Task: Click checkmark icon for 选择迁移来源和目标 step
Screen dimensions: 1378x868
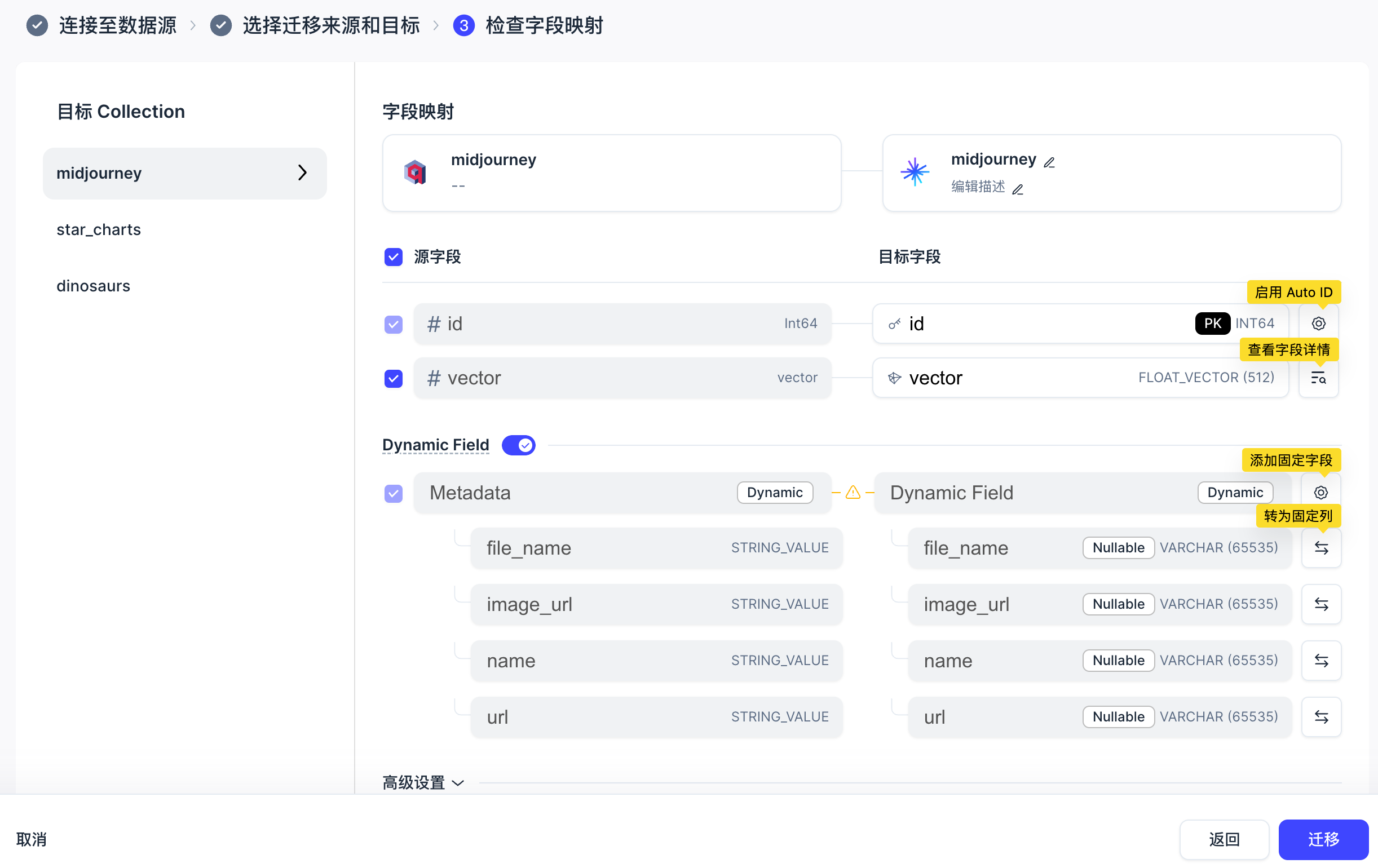Action: [221, 25]
